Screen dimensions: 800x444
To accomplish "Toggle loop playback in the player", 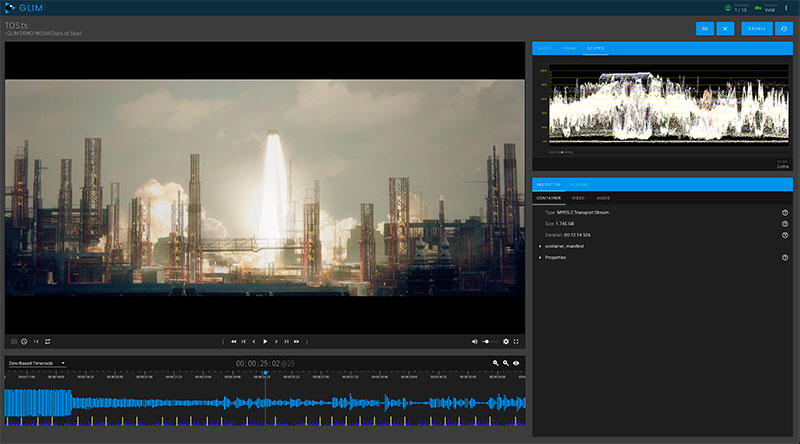I will [x=47, y=341].
